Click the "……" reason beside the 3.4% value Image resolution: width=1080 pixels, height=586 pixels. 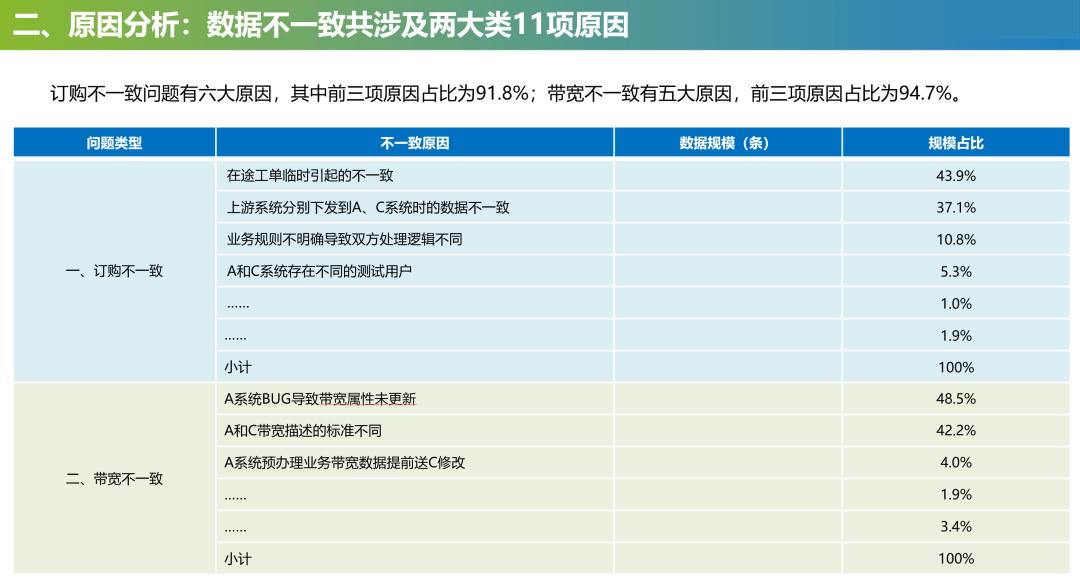click(236, 529)
